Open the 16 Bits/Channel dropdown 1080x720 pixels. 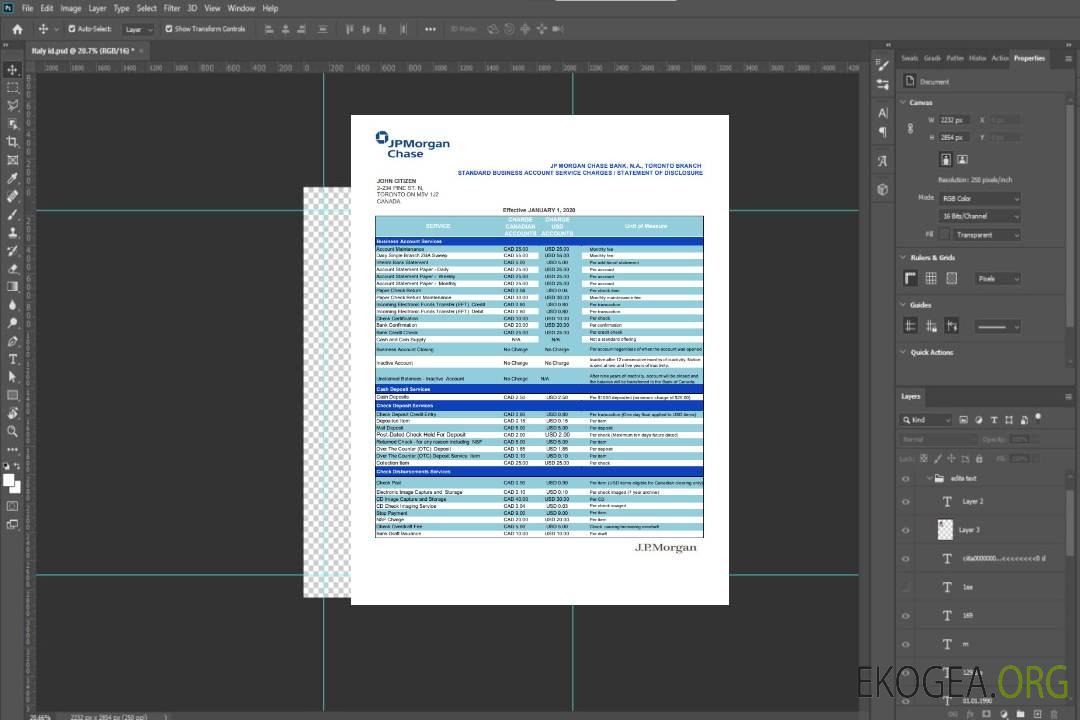(x=979, y=216)
